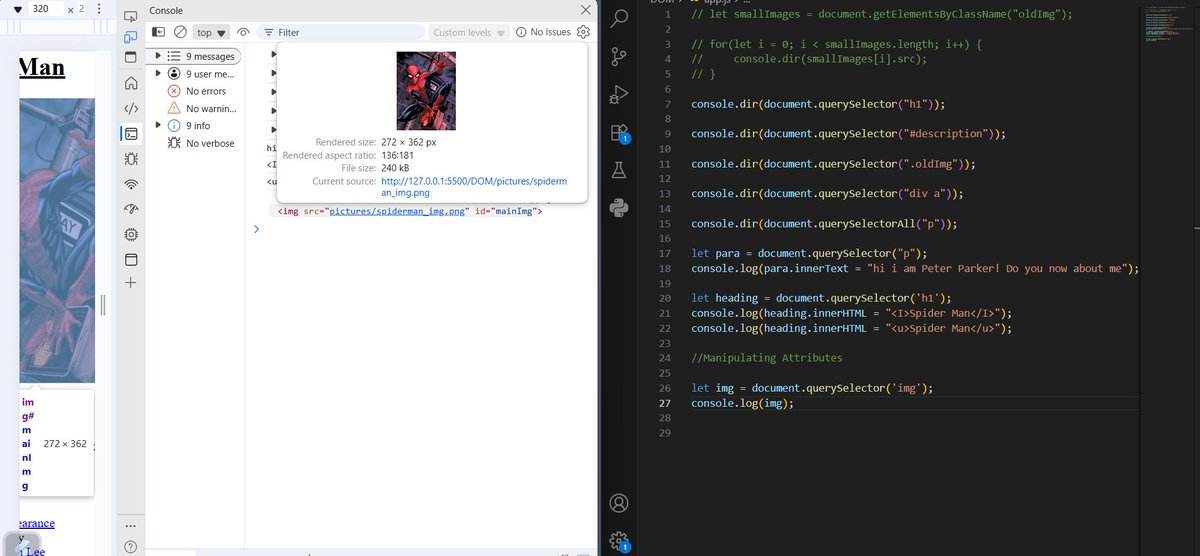
Task: Open DevTools help question mark icon
Action: (x=131, y=547)
